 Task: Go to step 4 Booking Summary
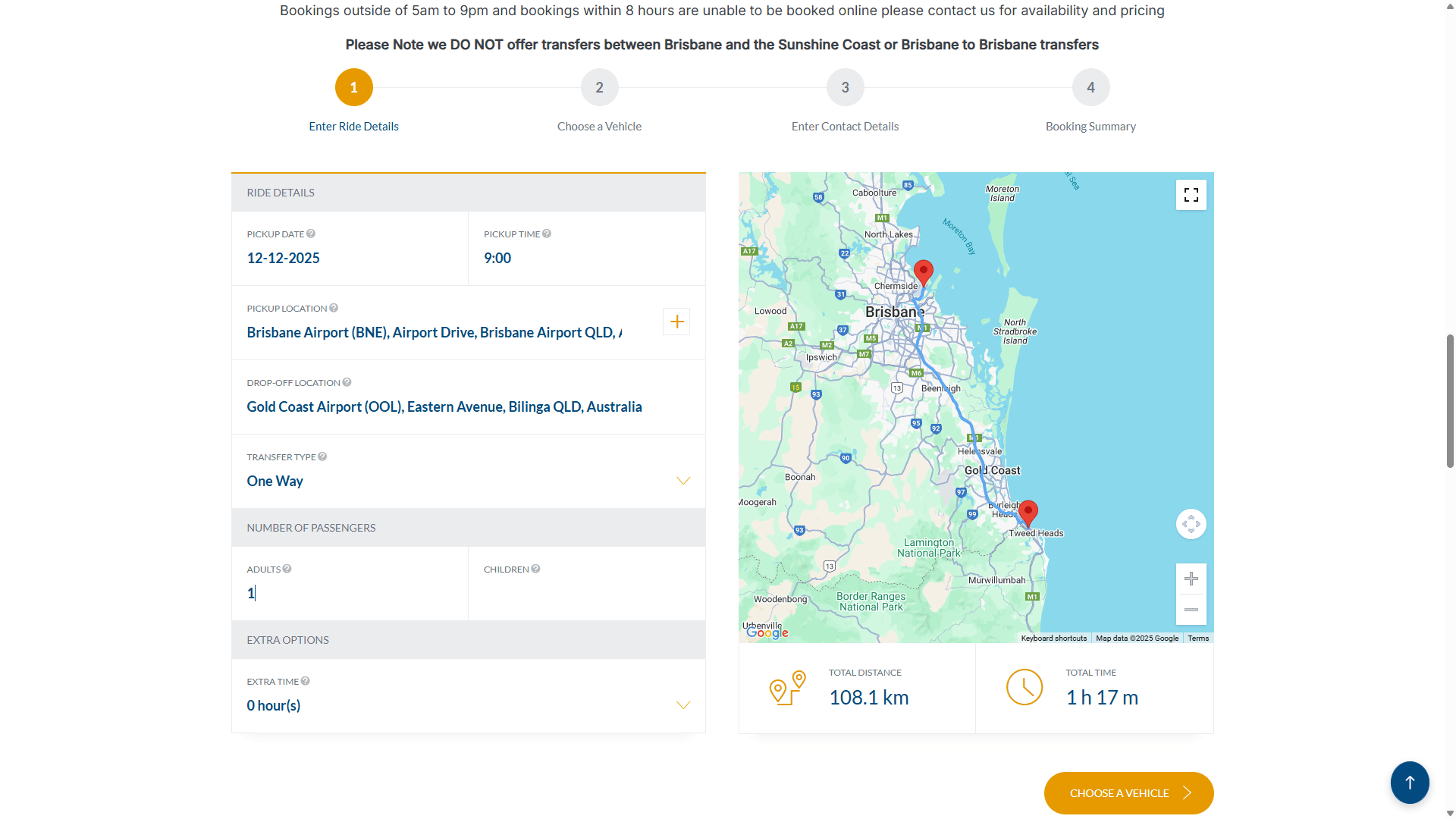[1090, 88]
